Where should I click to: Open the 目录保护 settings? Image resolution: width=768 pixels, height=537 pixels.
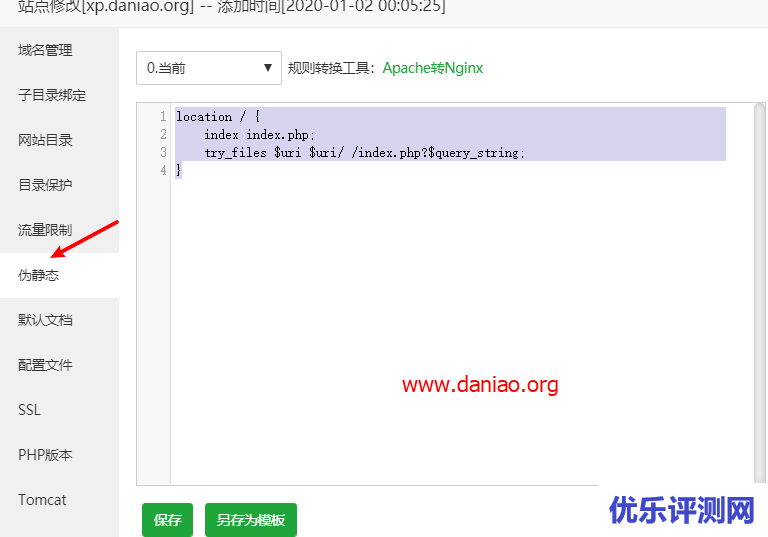point(46,185)
